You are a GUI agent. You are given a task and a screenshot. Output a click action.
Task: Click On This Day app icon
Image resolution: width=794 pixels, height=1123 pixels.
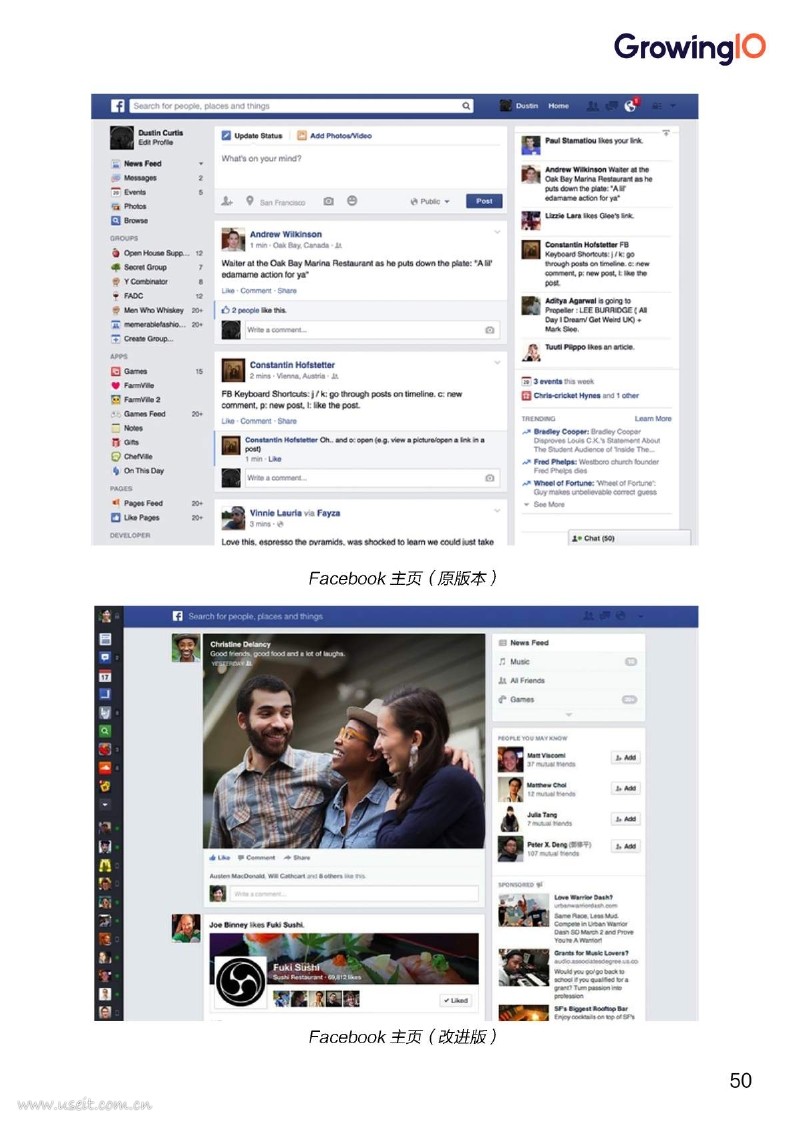pyautogui.click(x=115, y=471)
